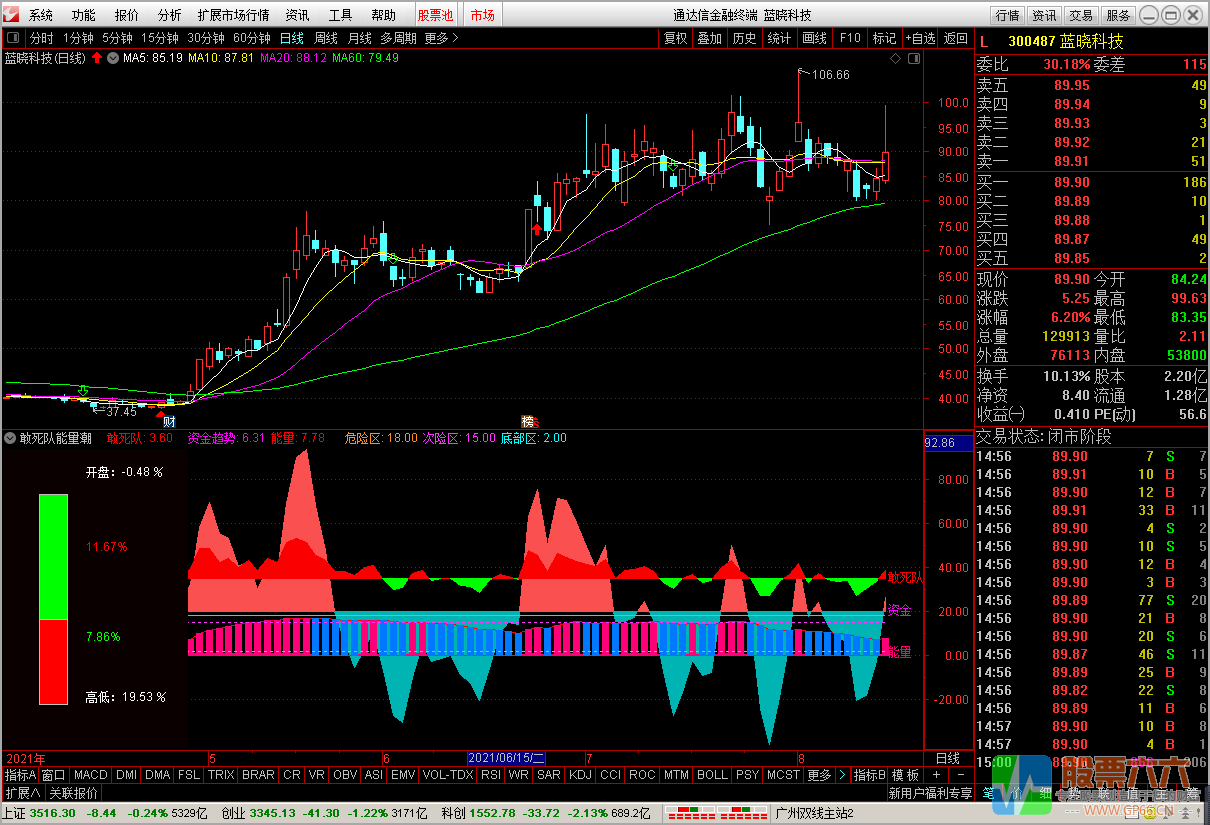
Task: Click the red arrow signal at 75 level
Action: tap(537, 229)
